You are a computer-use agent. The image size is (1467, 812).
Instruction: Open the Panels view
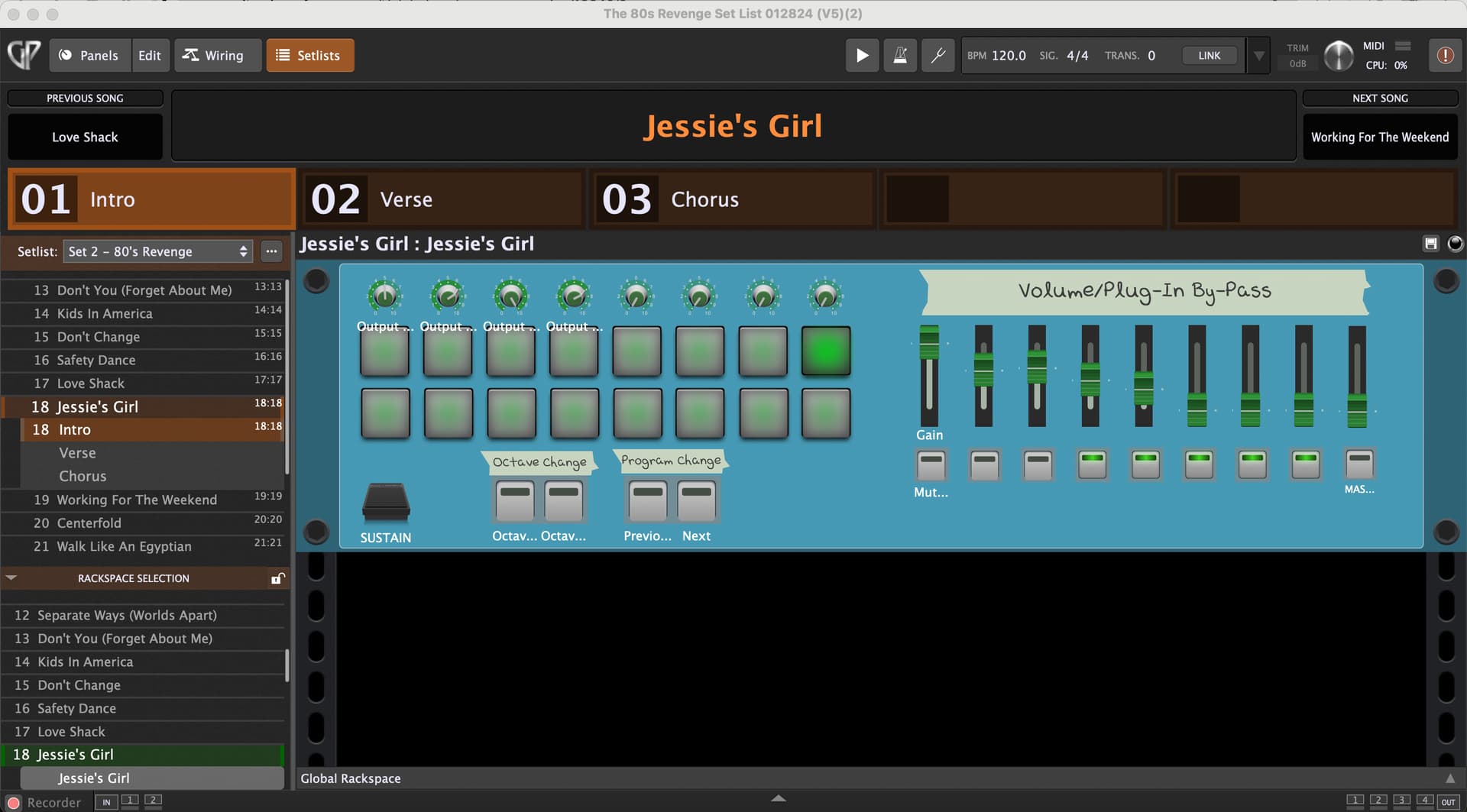89,55
